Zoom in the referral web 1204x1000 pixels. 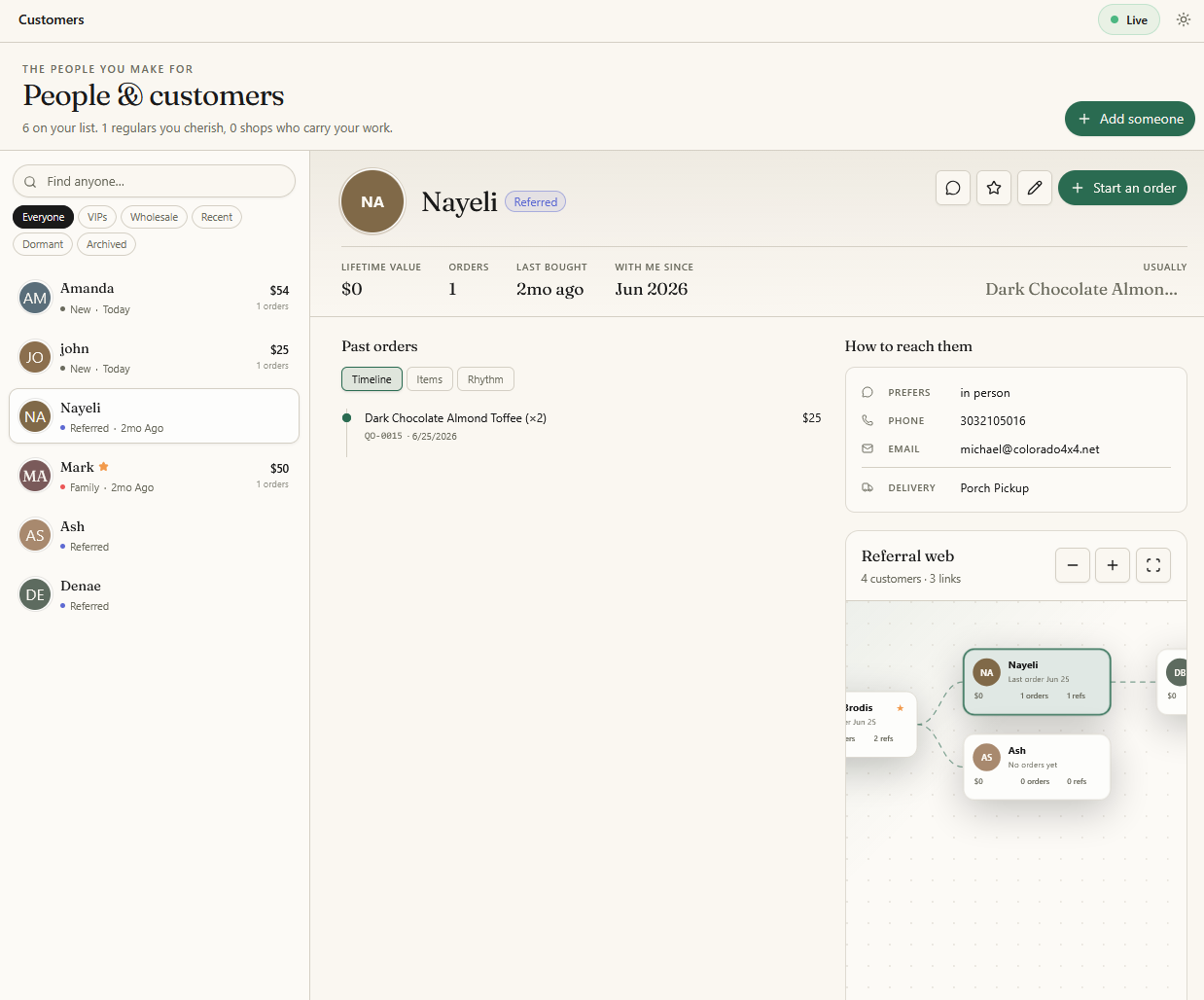coord(1113,565)
